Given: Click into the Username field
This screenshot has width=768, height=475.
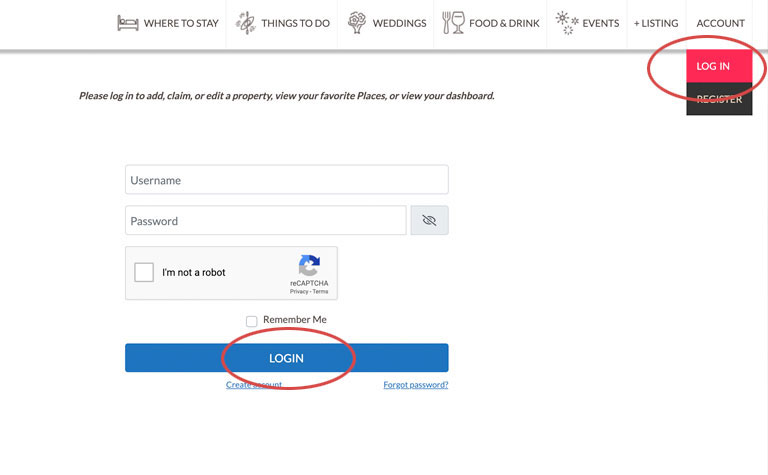Looking at the screenshot, I should 286,180.
